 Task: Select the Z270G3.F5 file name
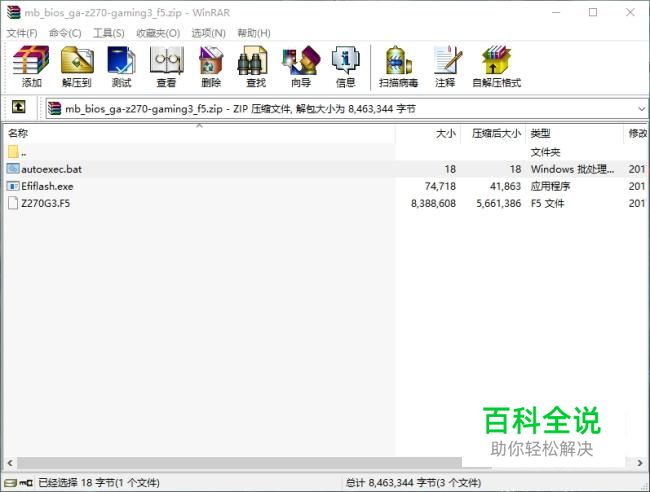(x=46, y=203)
